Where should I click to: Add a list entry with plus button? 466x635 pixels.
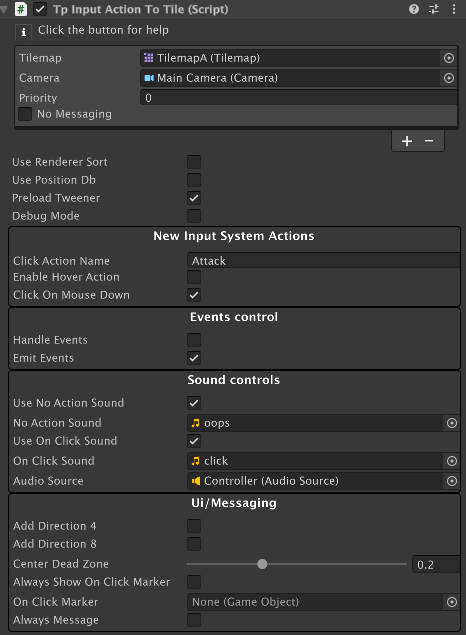(x=407, y=141)
